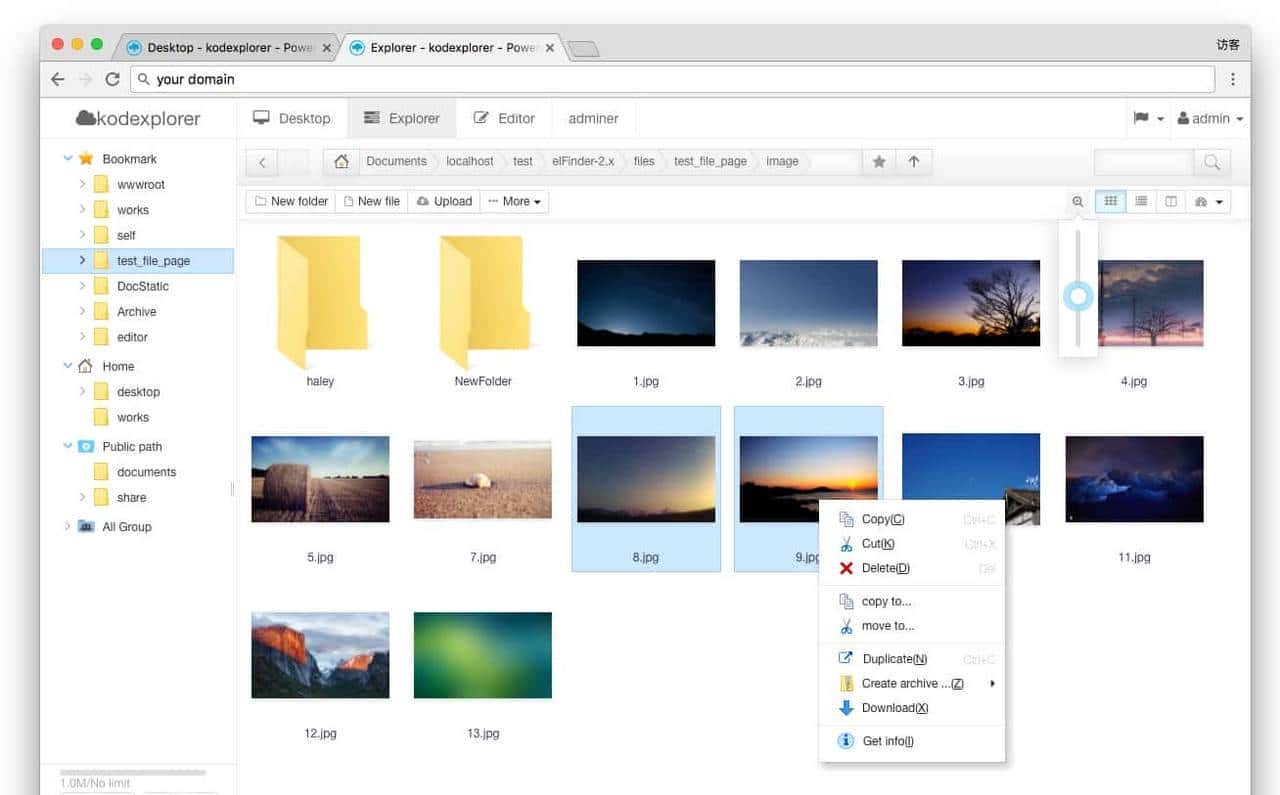1280x795 pixels.
Task: Click the icon size slider handle
Action: [1078, 296]
